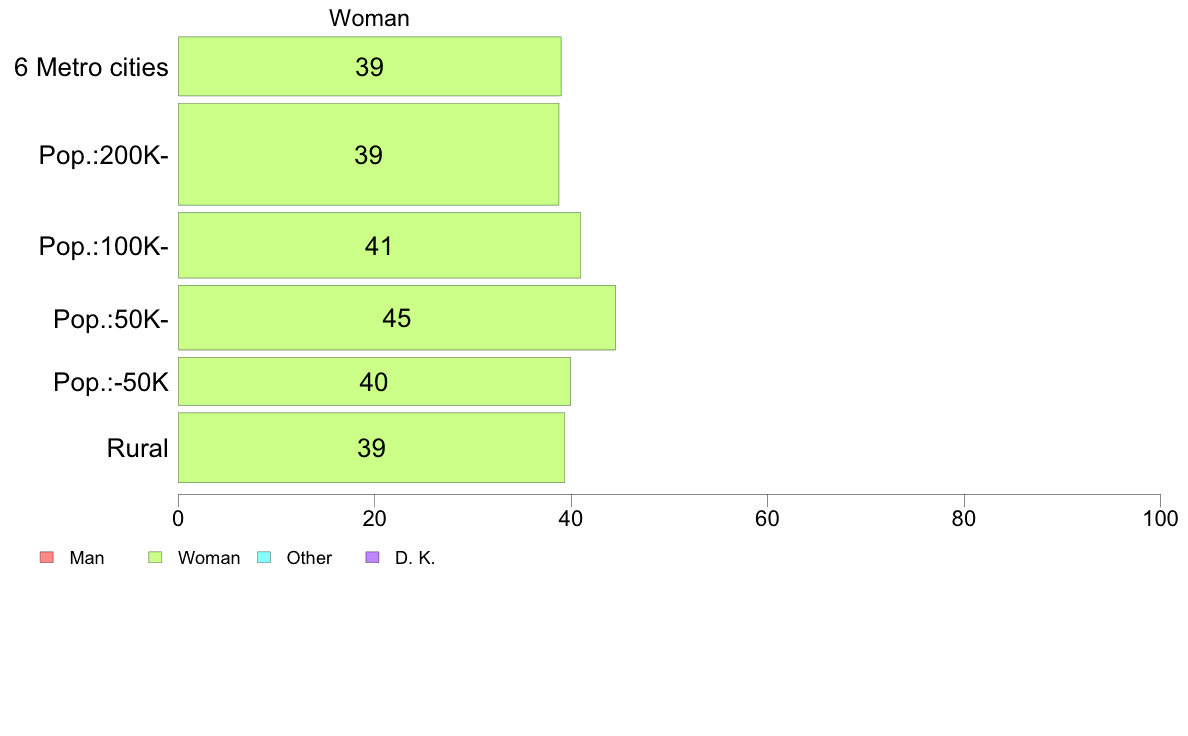Click the cyan Other legend swatch
Screen dimensions: 1188x736
click(x=264, y=557)
